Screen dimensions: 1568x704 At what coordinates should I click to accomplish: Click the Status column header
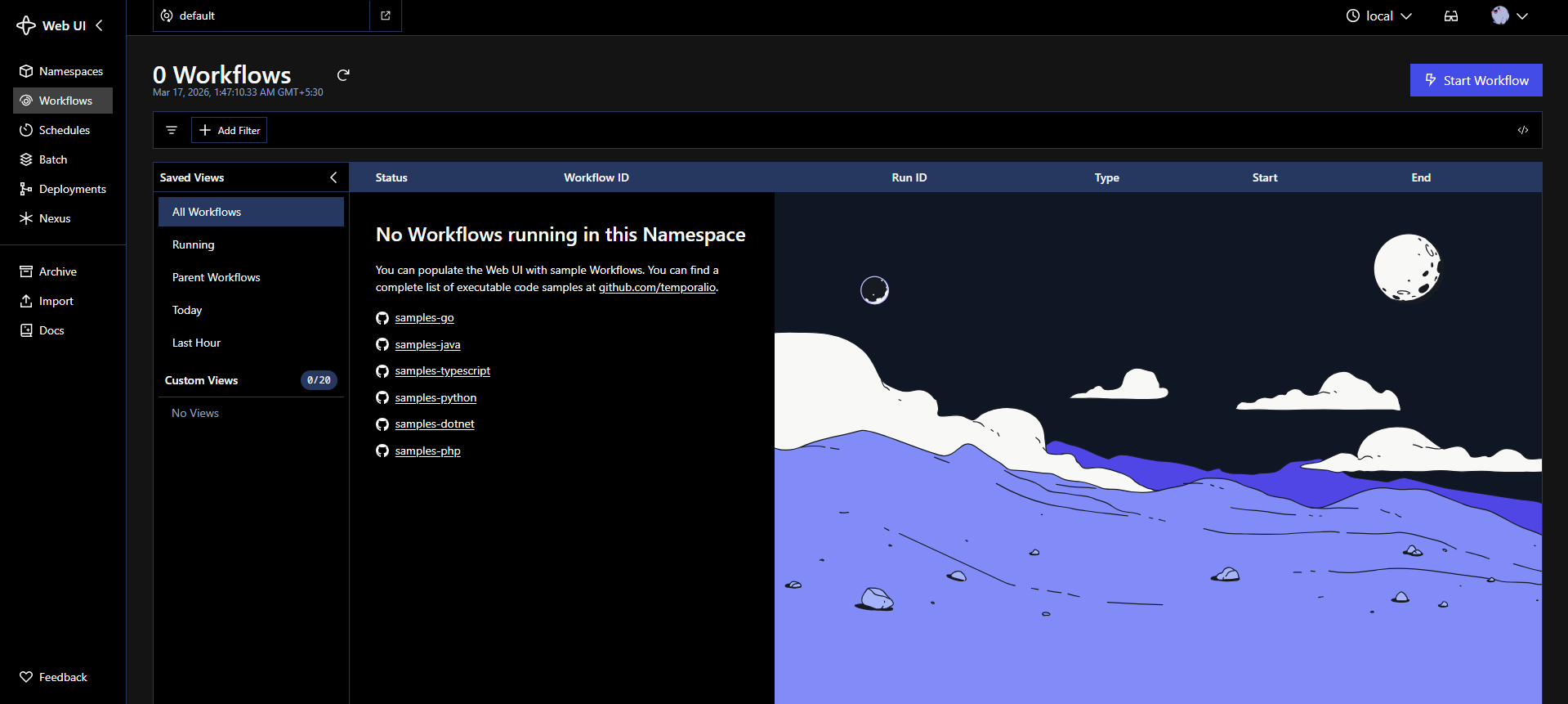(391, 177)
